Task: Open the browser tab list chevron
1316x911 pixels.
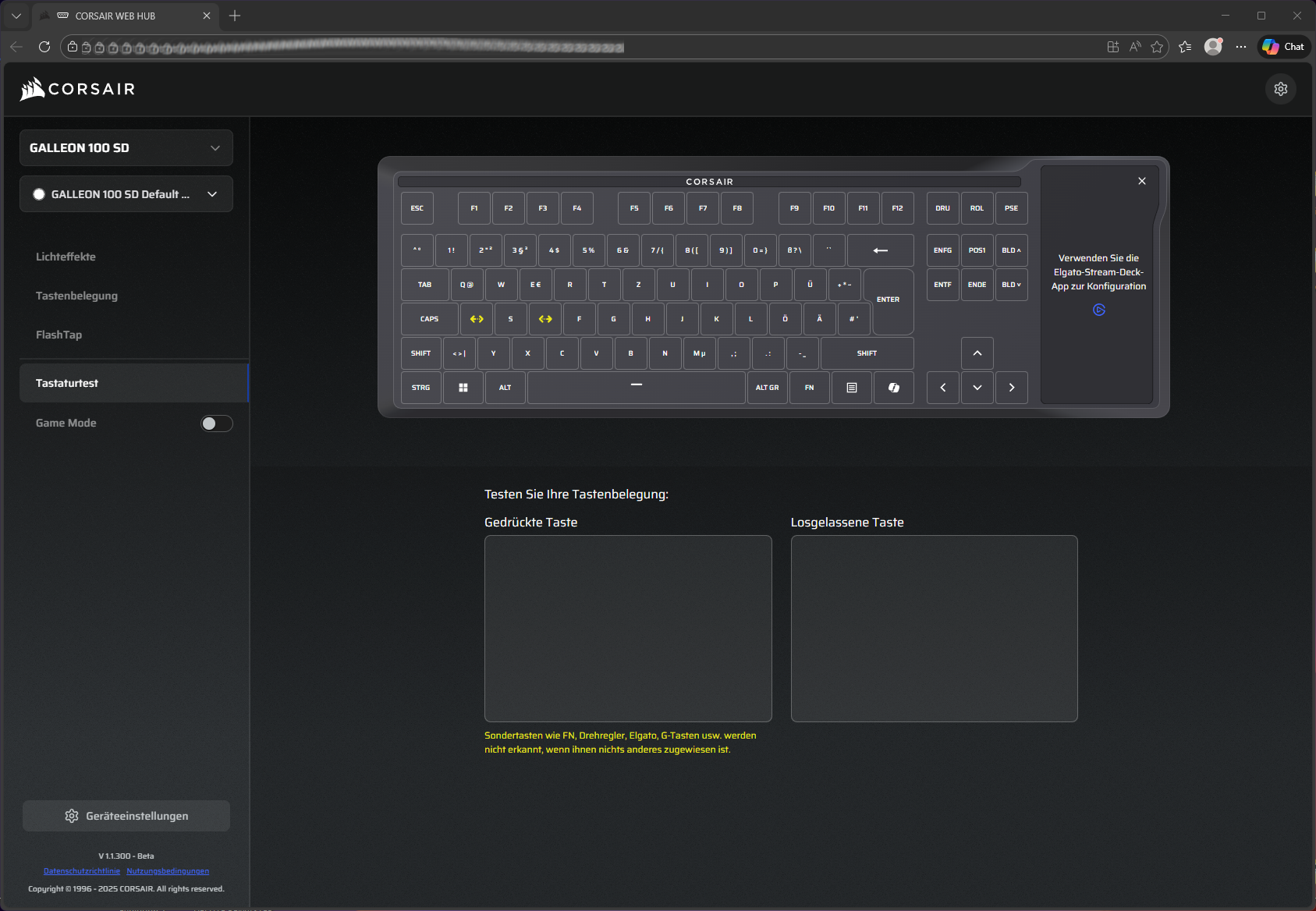Action: tap(16, 16)
